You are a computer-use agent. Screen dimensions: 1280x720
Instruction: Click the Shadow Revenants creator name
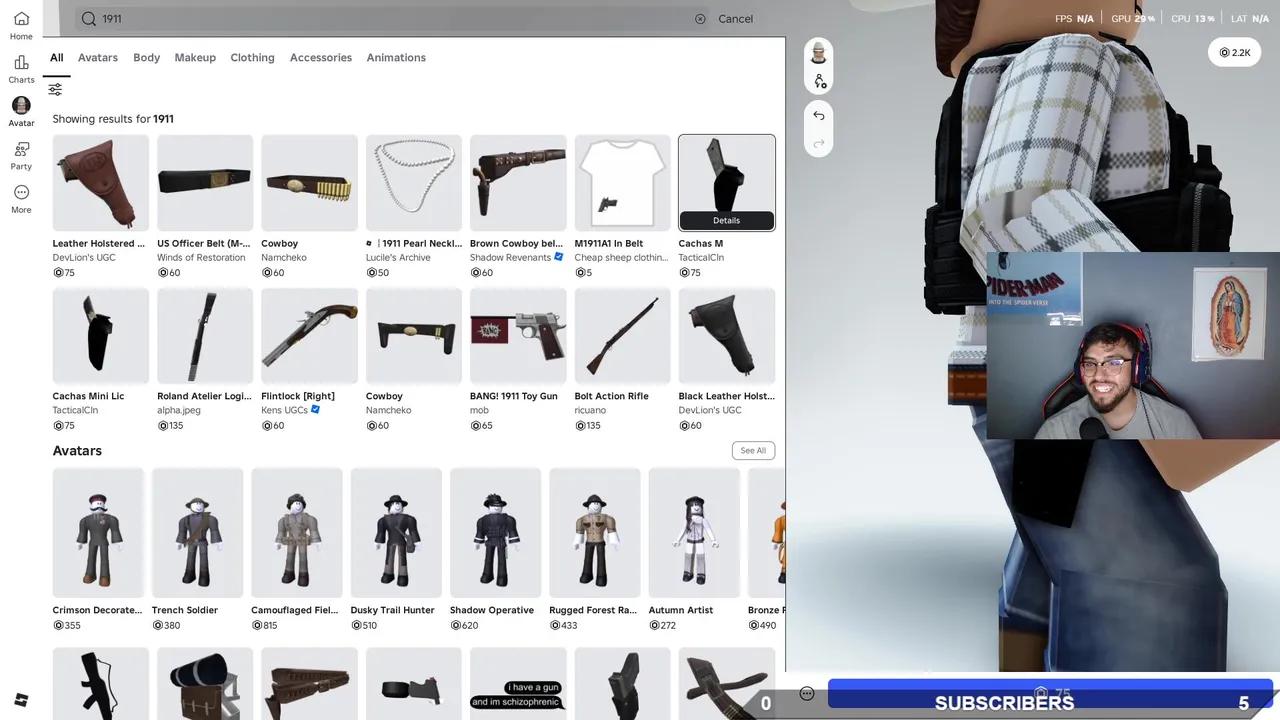tap(511, 258)
